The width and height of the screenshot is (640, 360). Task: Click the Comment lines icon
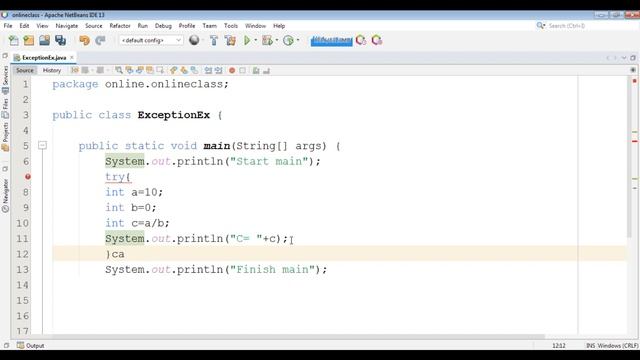(x=256, y=71)
